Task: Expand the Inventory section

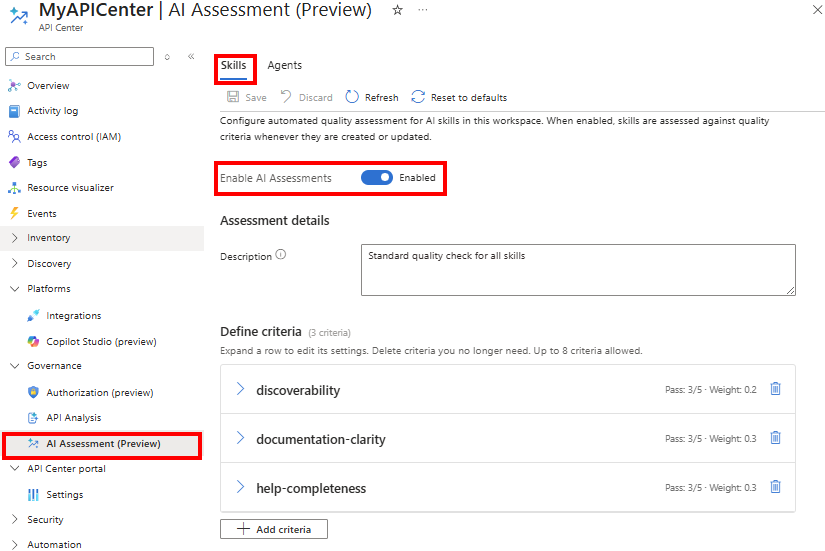Action: (14, 238)
